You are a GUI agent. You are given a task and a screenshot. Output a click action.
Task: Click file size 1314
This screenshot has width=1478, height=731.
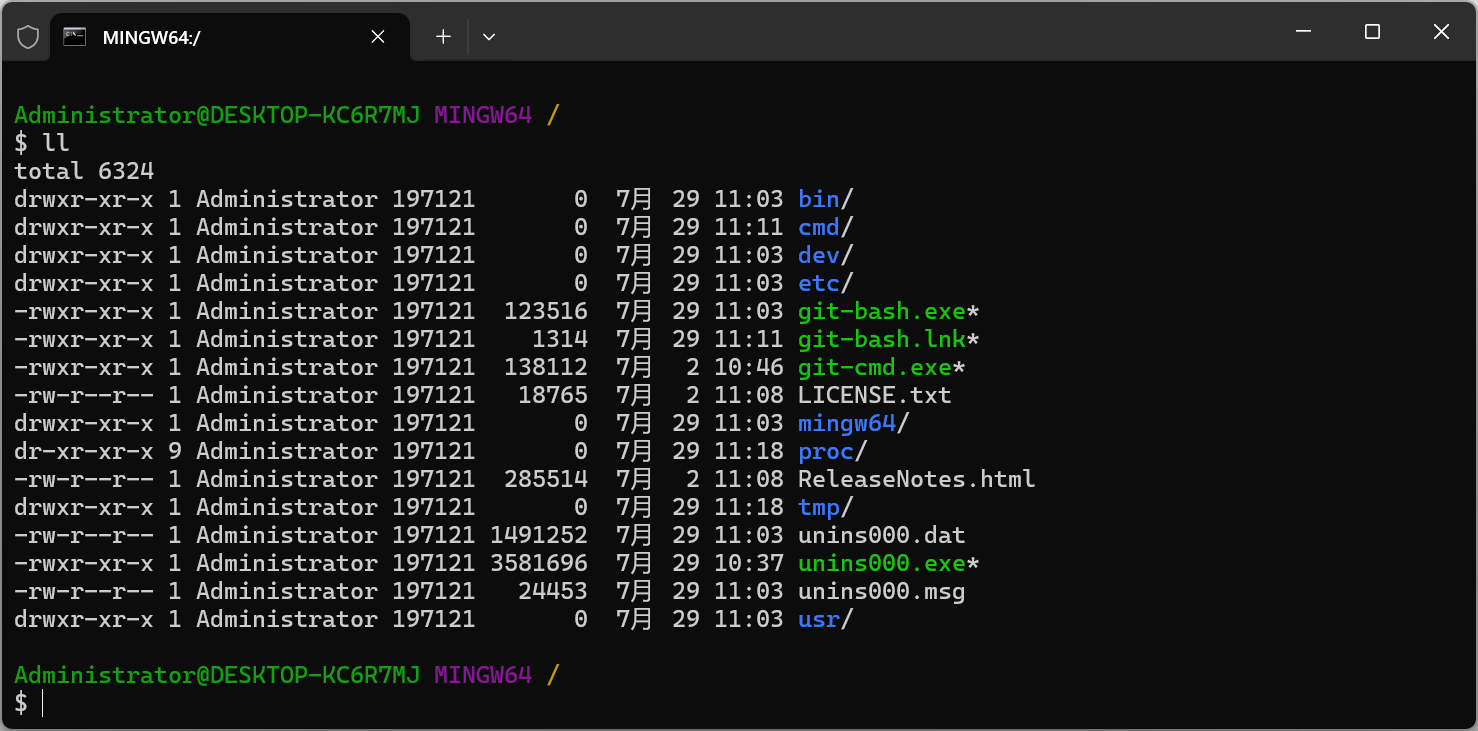560,339
